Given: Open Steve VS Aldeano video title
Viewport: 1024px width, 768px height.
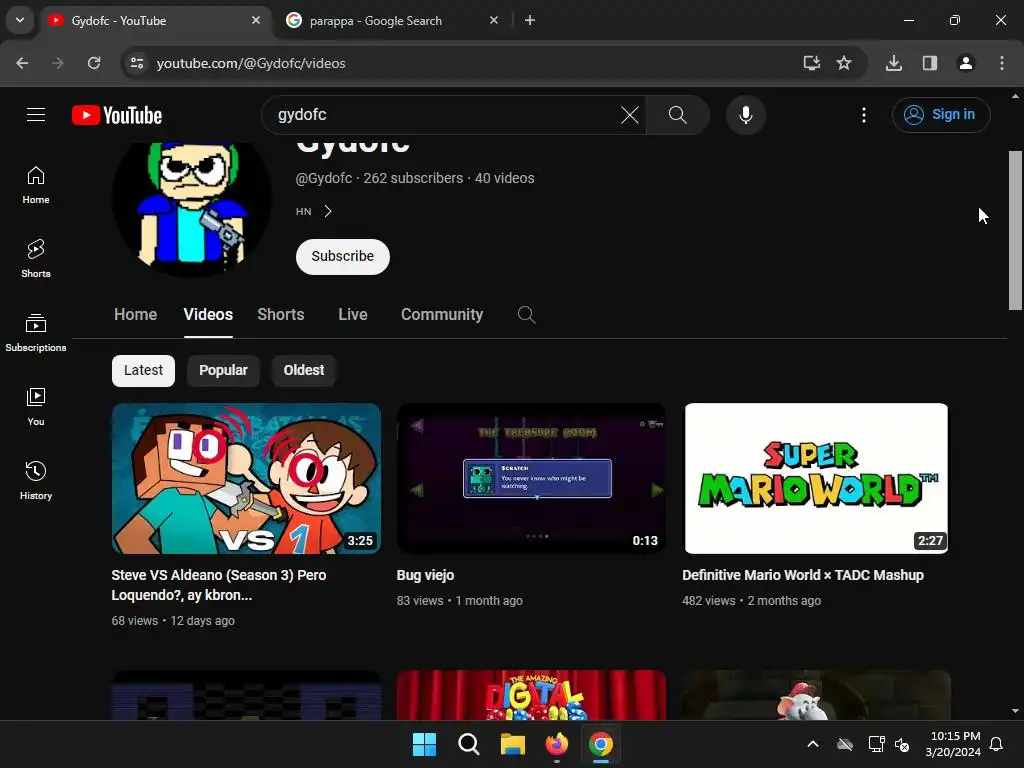Looking at the screenshot, I should click(x=219, y=585).
